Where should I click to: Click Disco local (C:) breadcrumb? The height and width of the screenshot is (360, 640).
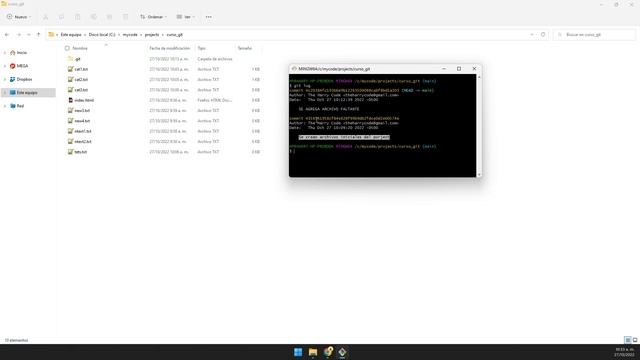102,35
